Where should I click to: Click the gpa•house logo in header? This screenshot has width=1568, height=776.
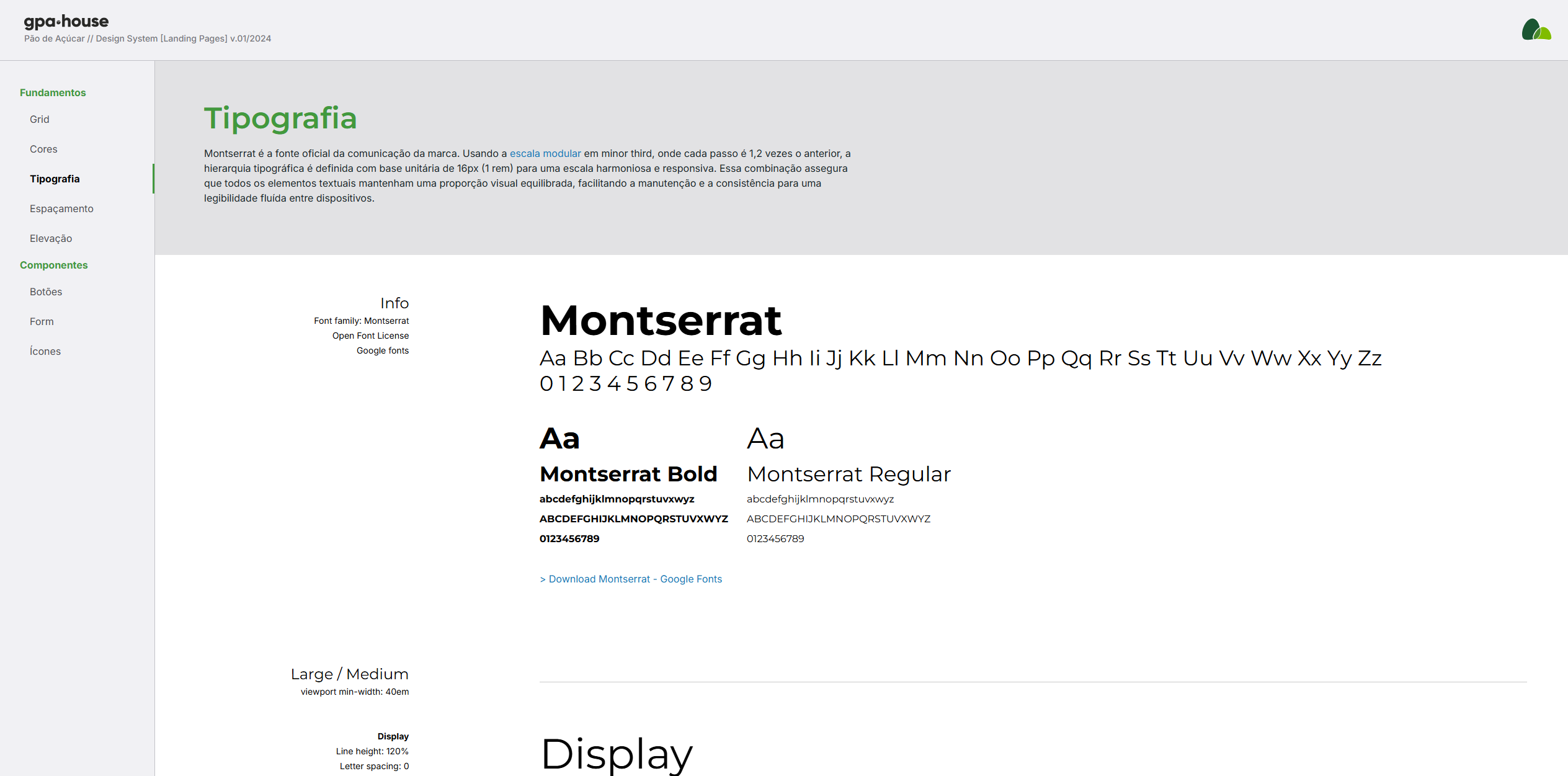(66, 22)
